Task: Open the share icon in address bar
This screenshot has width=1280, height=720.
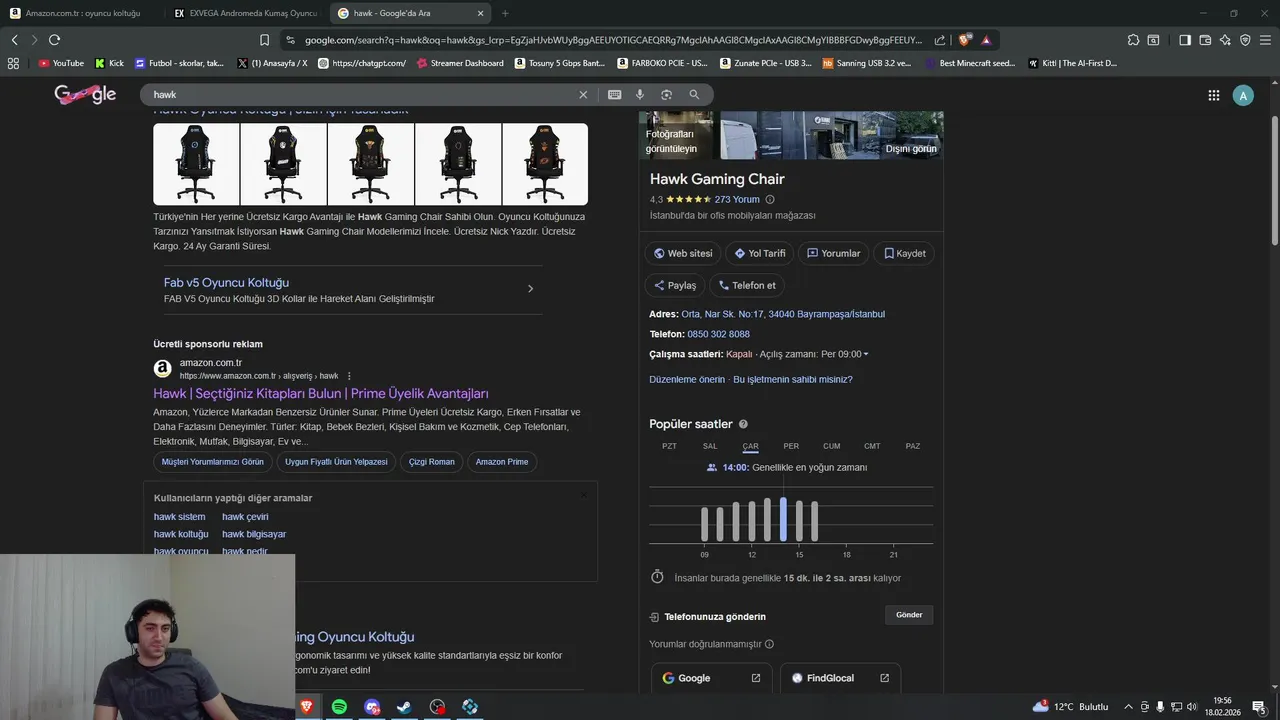Action: [x=940, y=40]
